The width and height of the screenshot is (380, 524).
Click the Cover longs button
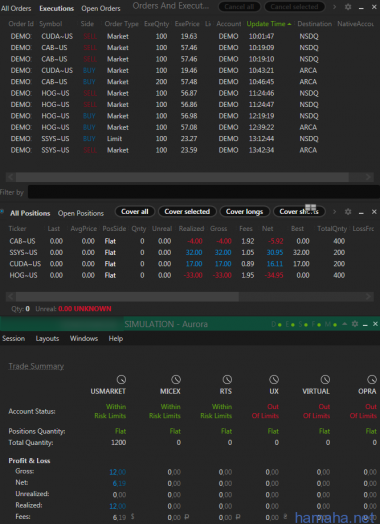pos(244,212)
